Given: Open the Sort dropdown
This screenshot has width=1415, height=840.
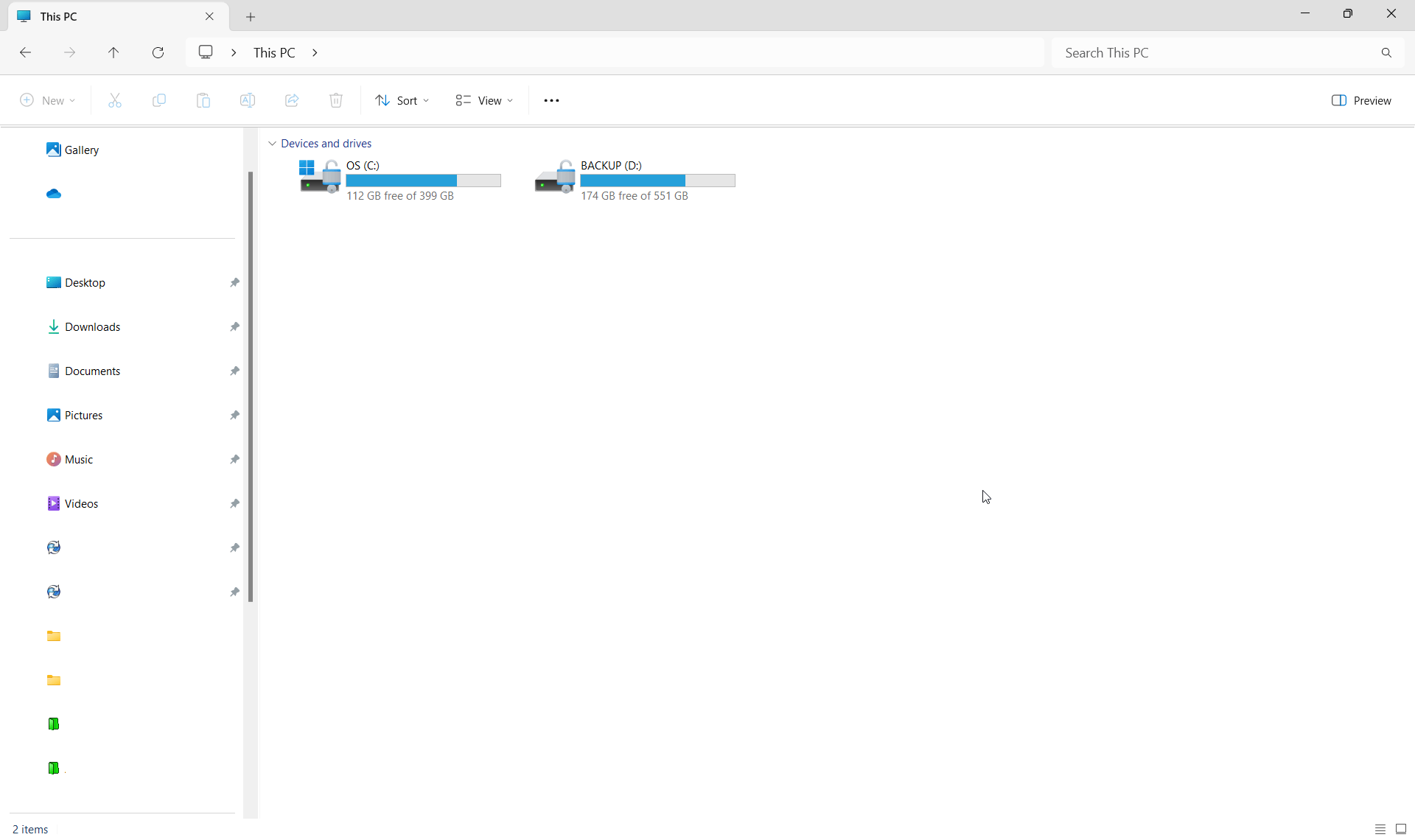Looking at the screenshot, I should (402, 100).
